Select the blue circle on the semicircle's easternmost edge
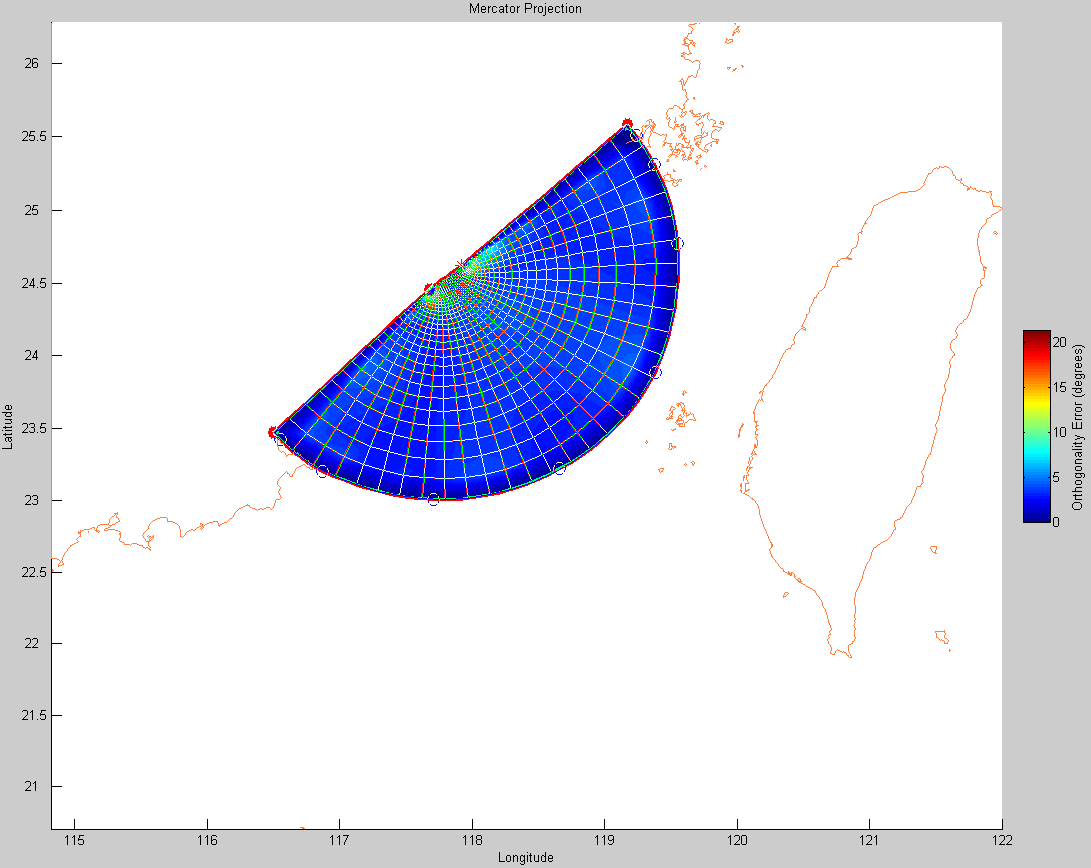The image size is (1091, 868). (x=677, y=243)
